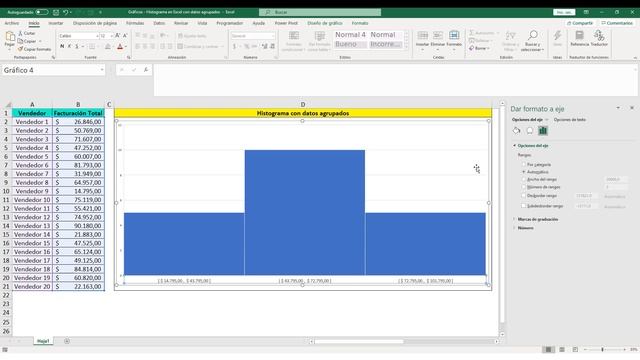Toggle italic K formatting

pos(69,47)
